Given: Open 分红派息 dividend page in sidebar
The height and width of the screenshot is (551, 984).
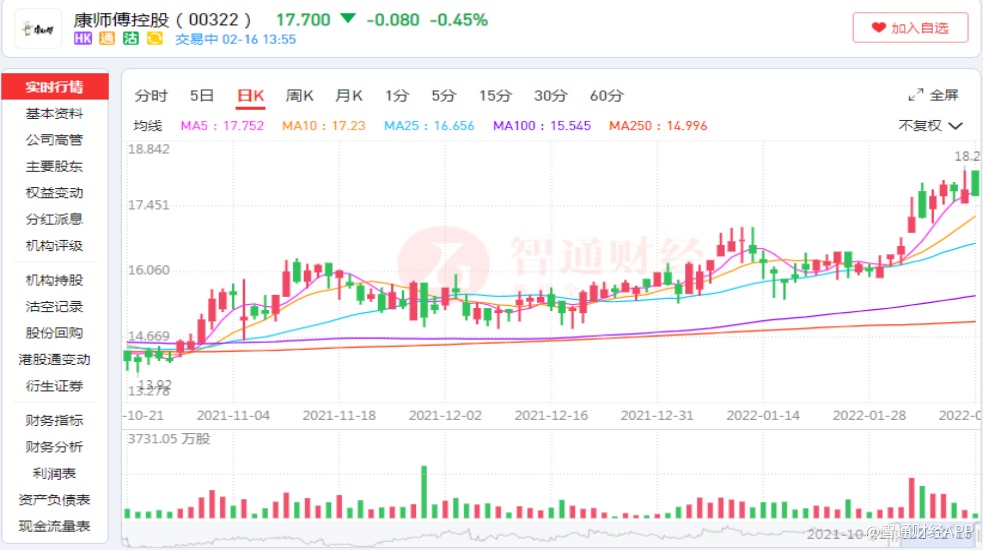Looking at the screenshot, I should point(54,219).
